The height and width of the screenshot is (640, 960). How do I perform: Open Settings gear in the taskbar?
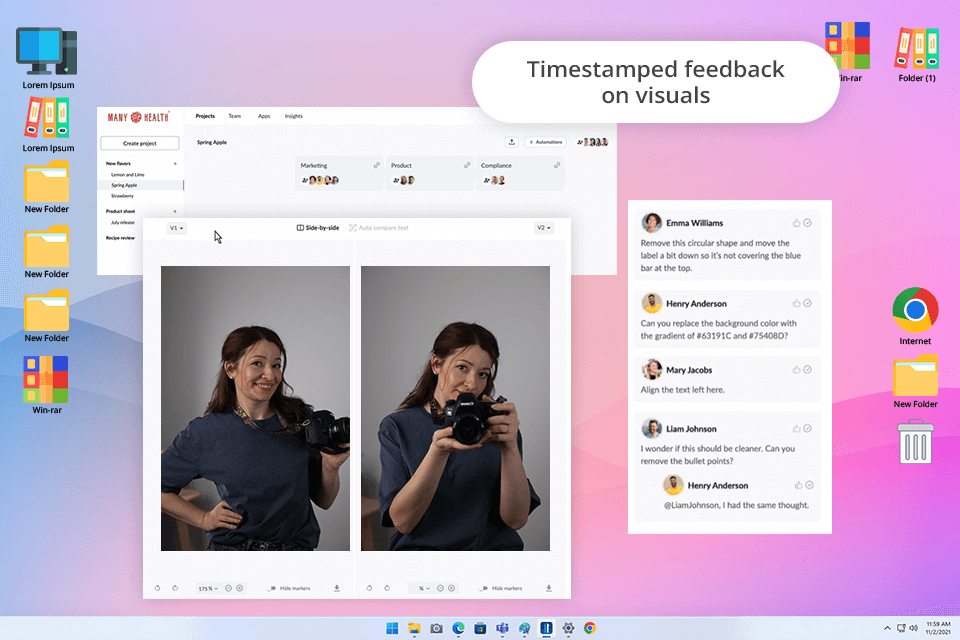coord(568,628)
